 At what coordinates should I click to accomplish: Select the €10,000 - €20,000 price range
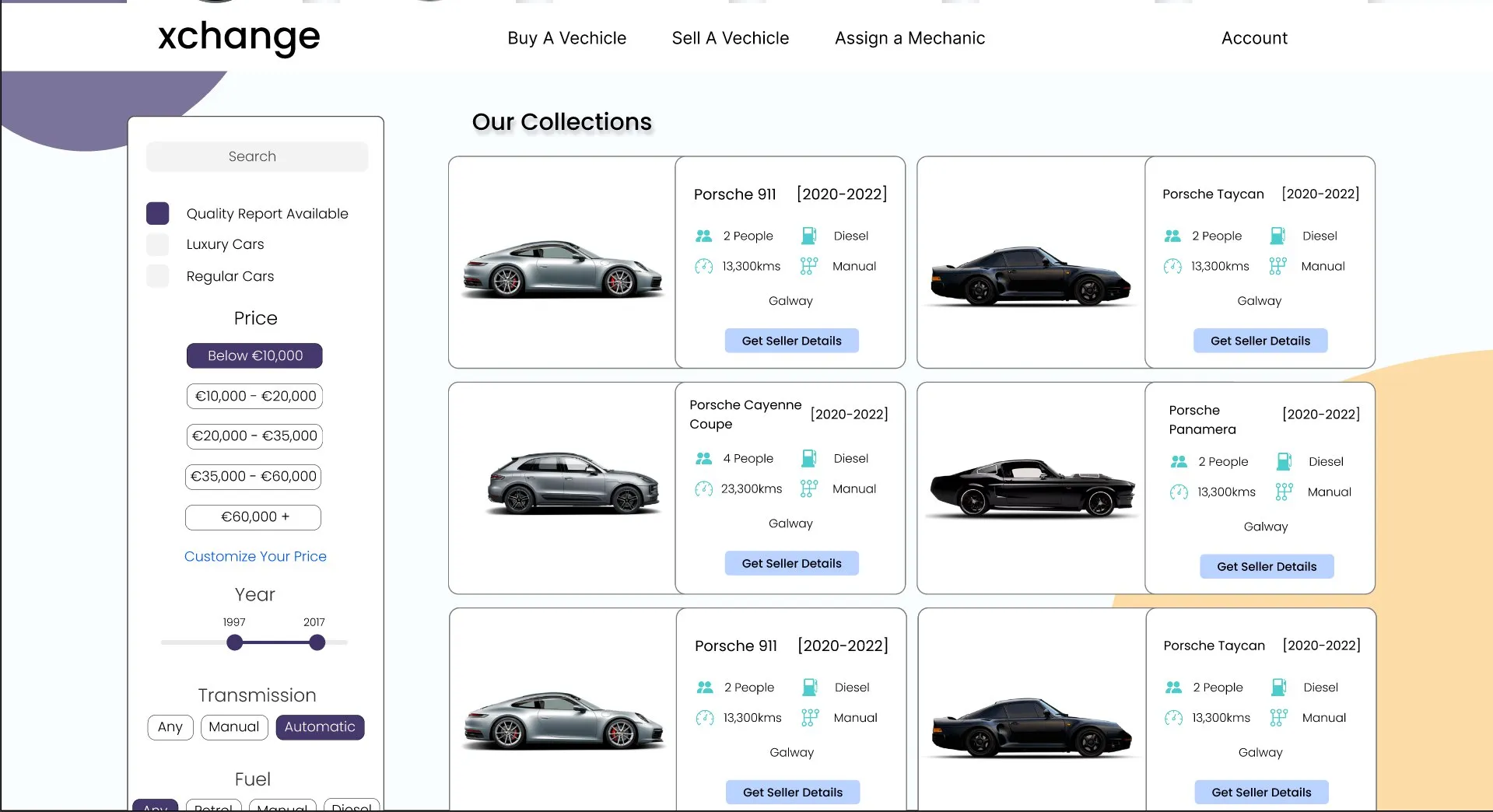254,396
